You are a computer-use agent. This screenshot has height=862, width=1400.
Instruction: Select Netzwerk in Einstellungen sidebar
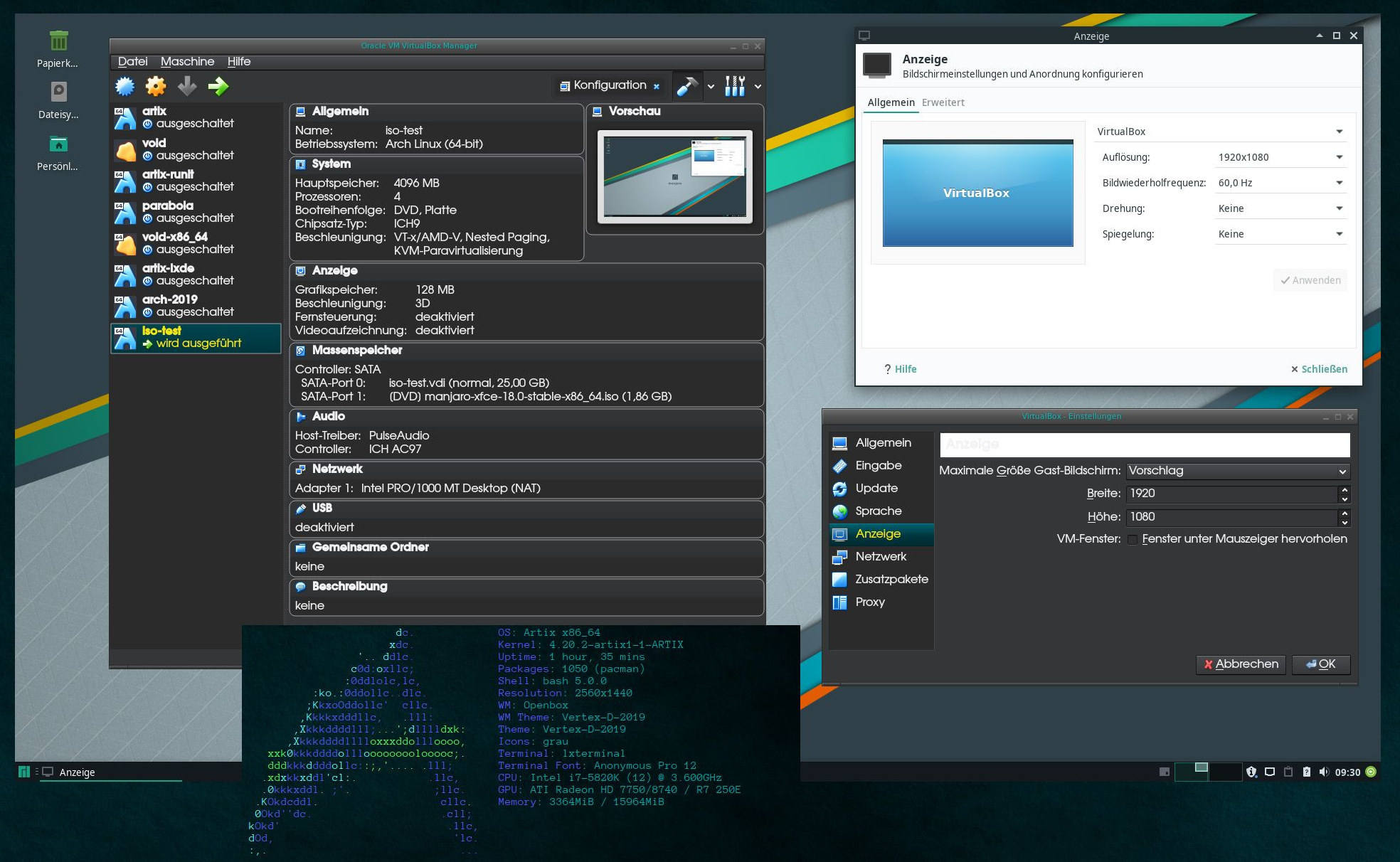click(881, 557)
